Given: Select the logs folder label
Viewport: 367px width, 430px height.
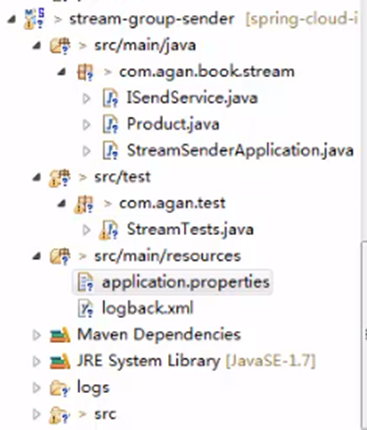Looking at the screenshot, I should click(x=93, y=388).
